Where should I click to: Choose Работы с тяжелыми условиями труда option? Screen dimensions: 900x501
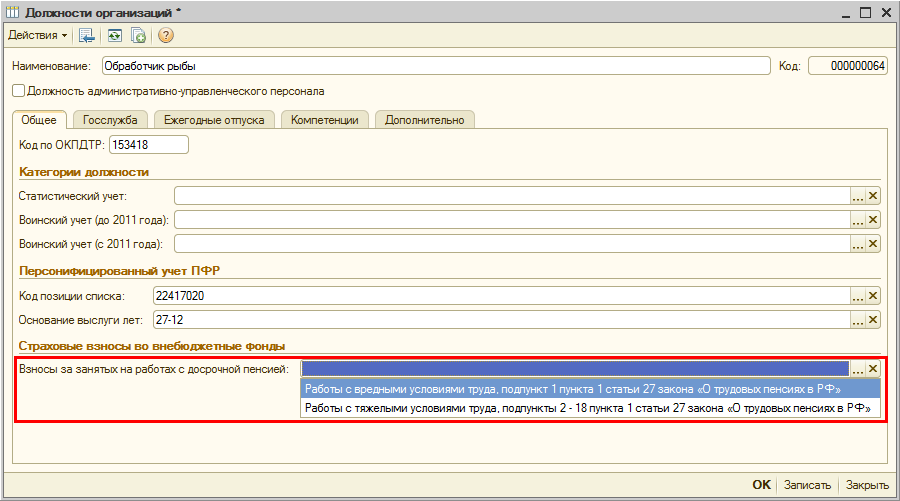click(590, 408)
